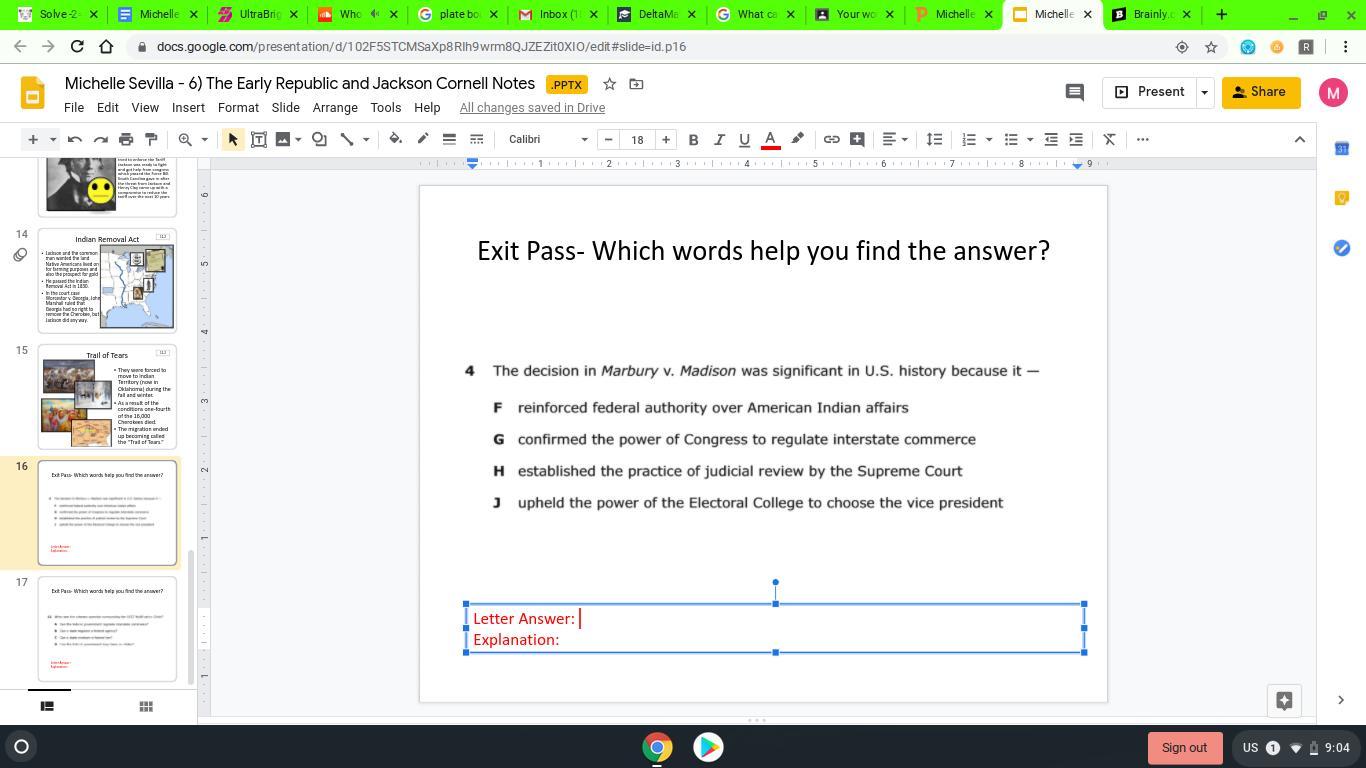Star this presentation
Viewport: 1366px width, 768px height.
pos(609,84)
